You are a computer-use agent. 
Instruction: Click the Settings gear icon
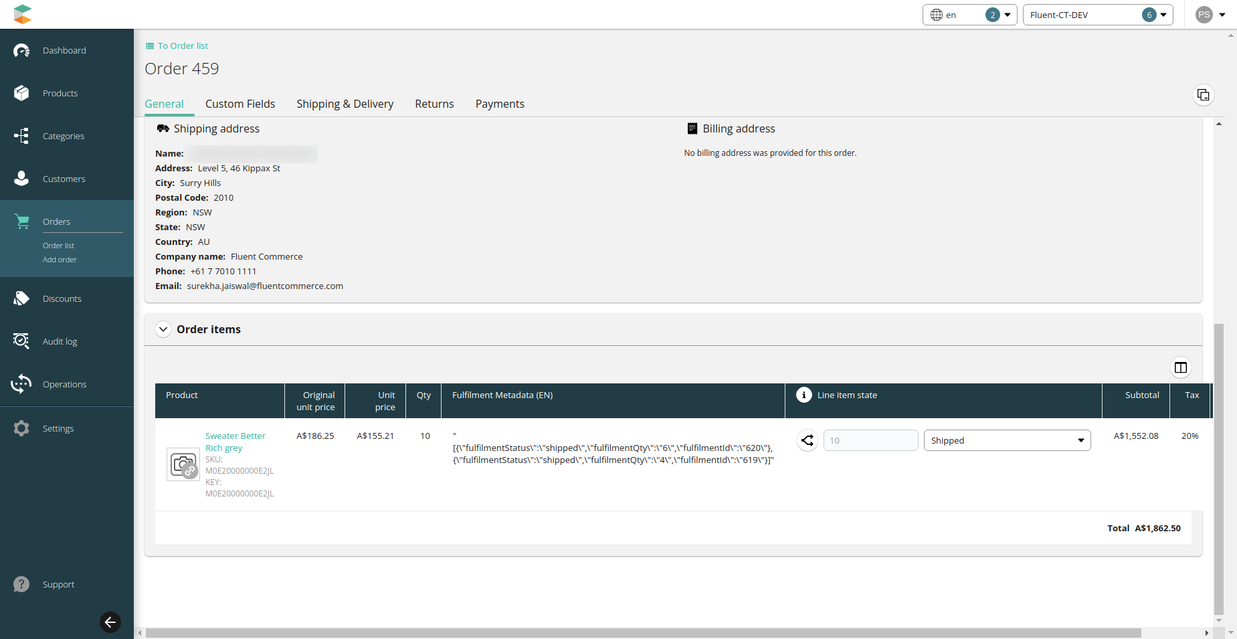[x=21, y=428]
